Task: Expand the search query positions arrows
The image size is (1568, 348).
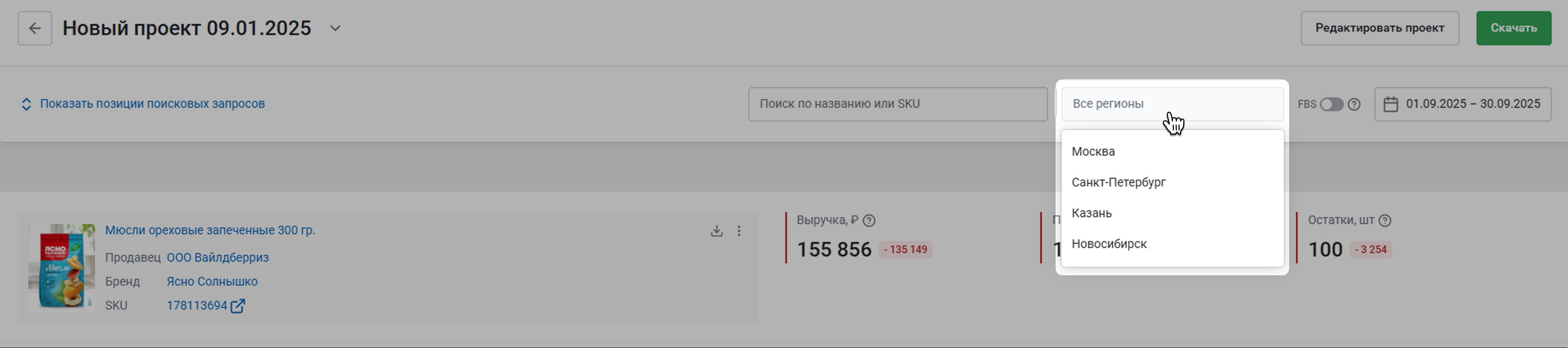Action: coord(26,104)
